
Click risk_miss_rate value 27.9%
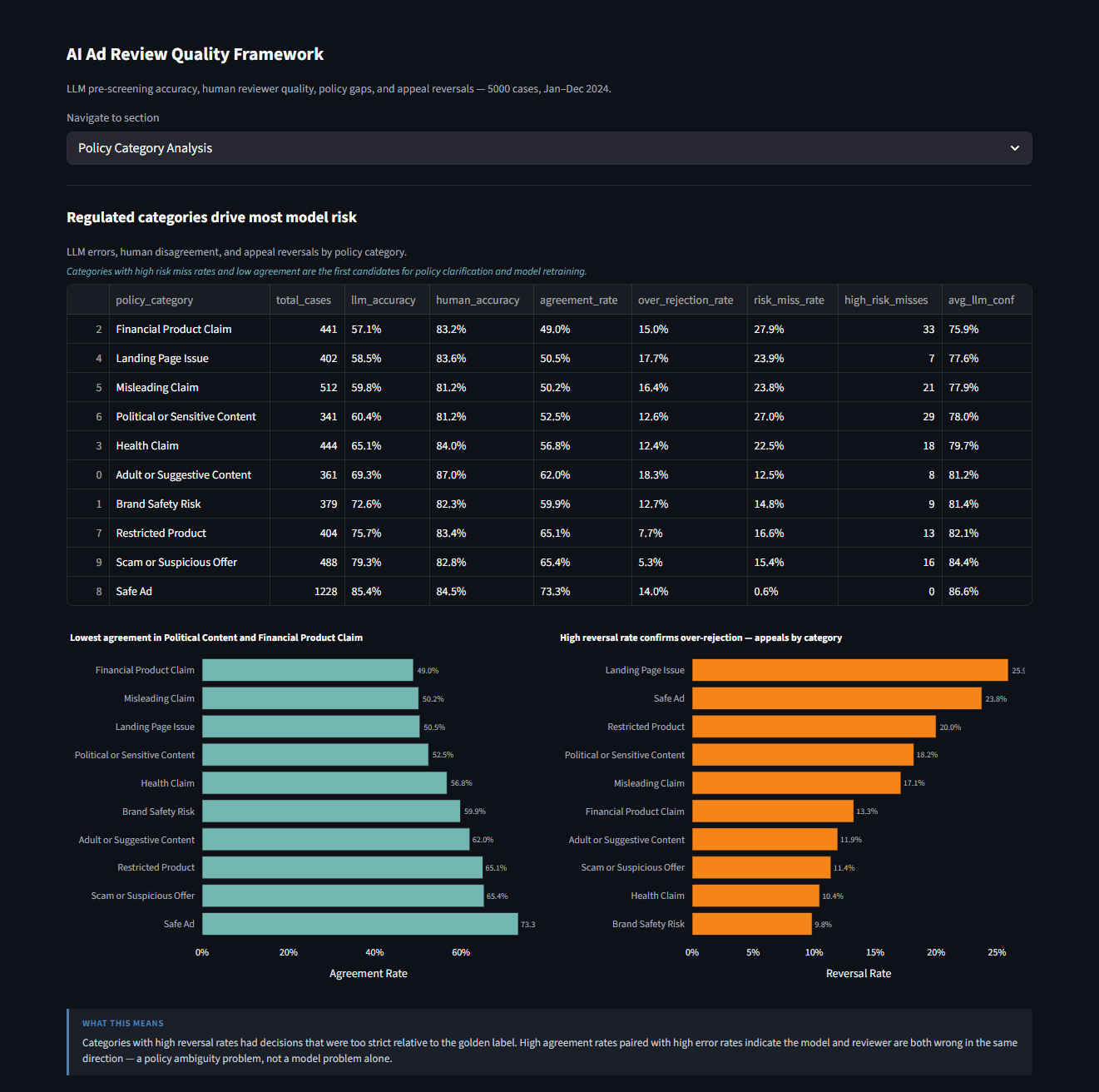[792, 329]
